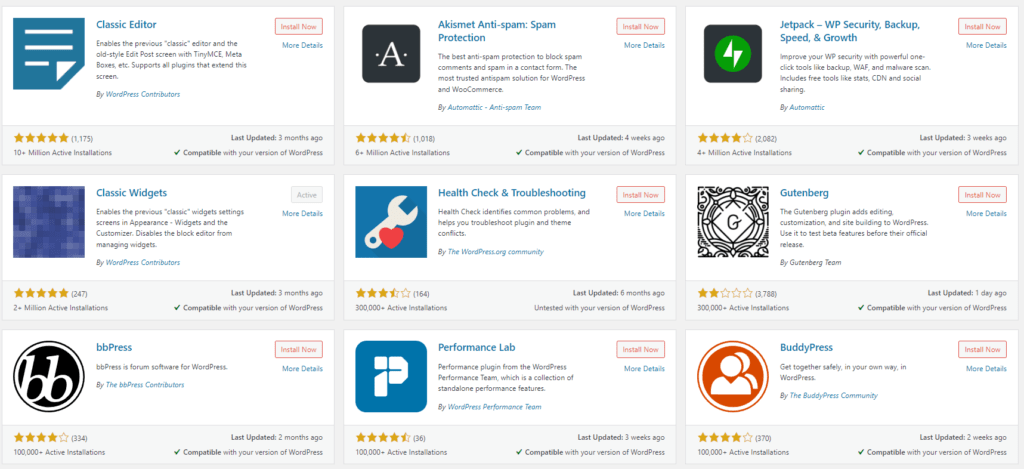This screenshot has height=469, width=1024.
Task: Install the Gutenberg plugin
Action: click(x=983, y=195)
